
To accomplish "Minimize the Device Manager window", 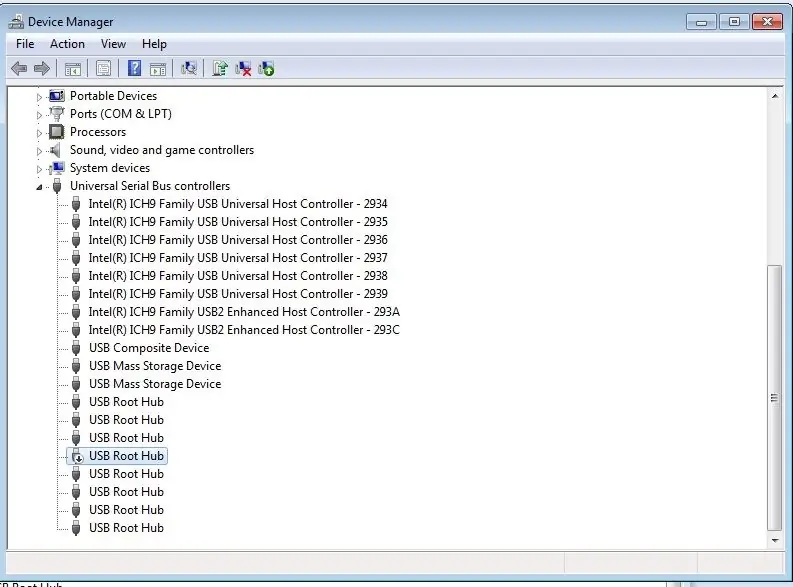I will 701,22.
